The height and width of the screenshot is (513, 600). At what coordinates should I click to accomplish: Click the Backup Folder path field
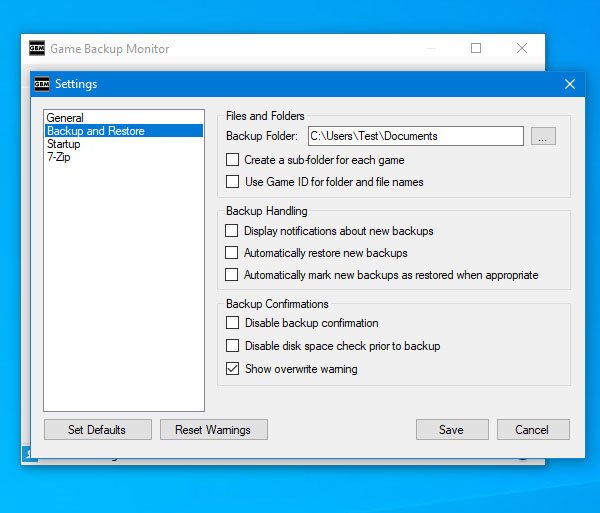click(416, 136)
